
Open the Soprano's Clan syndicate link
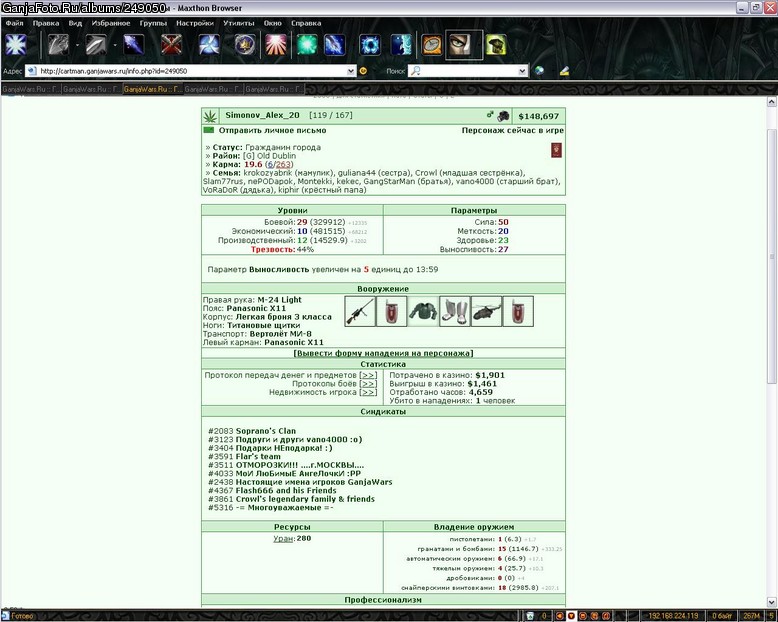tap(265, 431)
